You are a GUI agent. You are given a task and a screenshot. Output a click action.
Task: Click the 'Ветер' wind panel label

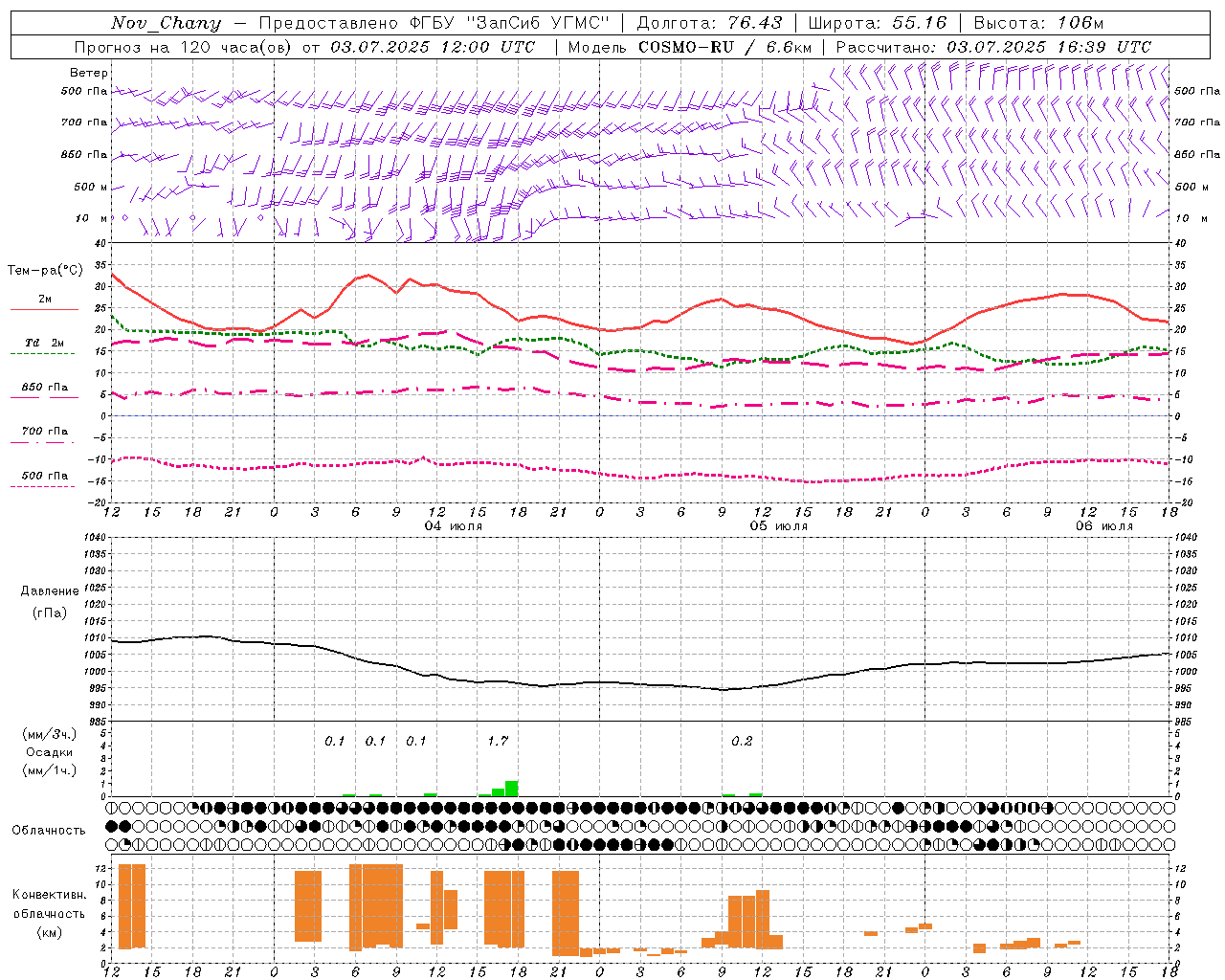89,73
